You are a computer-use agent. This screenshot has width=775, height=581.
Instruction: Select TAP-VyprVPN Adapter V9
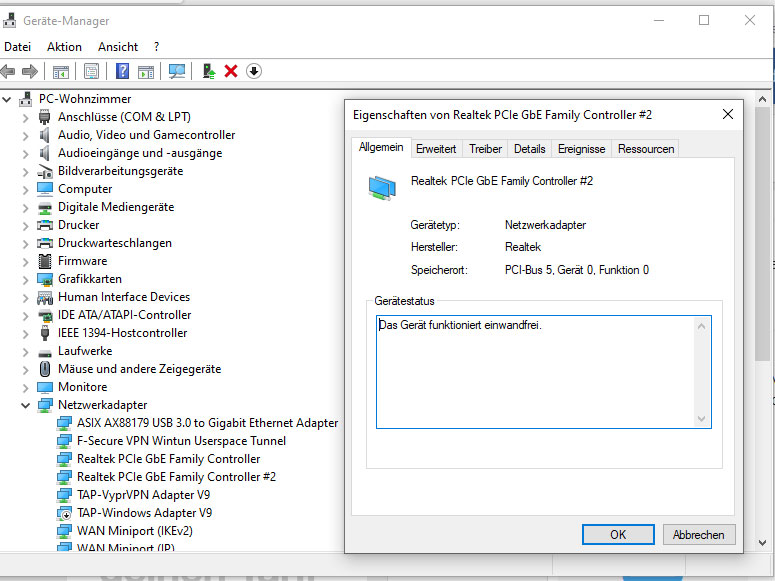[x=143, y=495]
